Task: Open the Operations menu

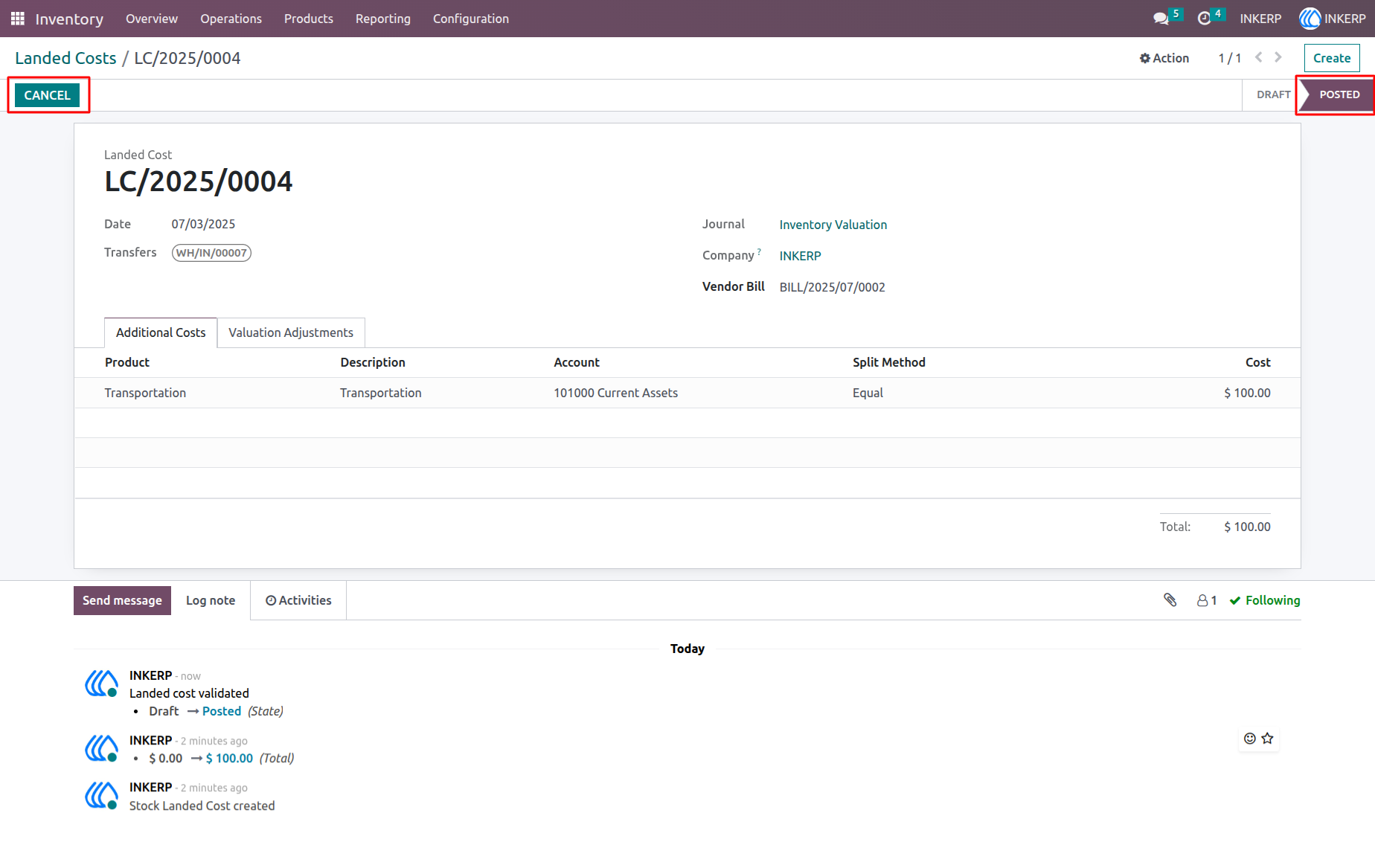Action: tap(231, 19)
